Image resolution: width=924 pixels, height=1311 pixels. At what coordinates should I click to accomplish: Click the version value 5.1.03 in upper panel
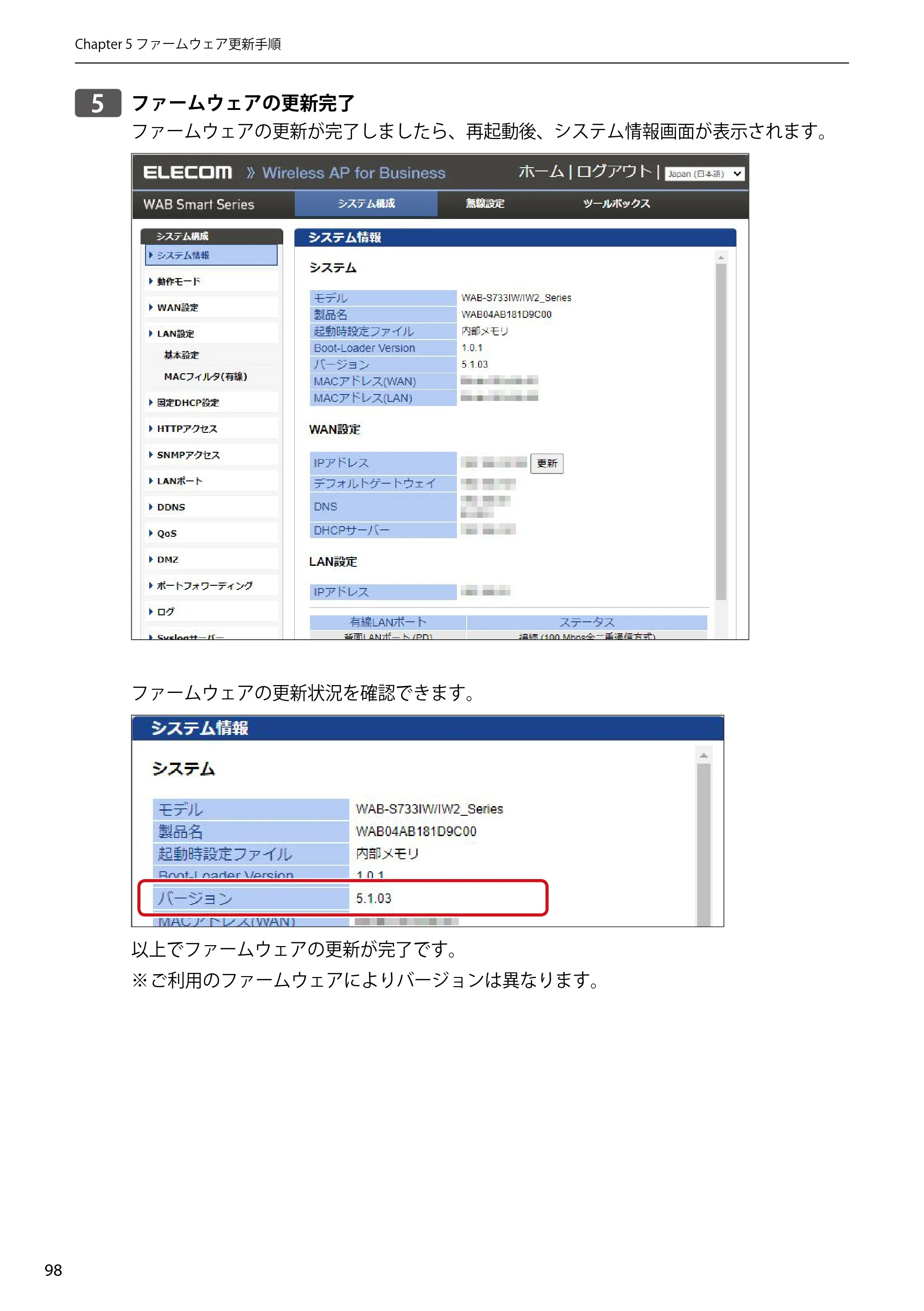tap(474, 364)
